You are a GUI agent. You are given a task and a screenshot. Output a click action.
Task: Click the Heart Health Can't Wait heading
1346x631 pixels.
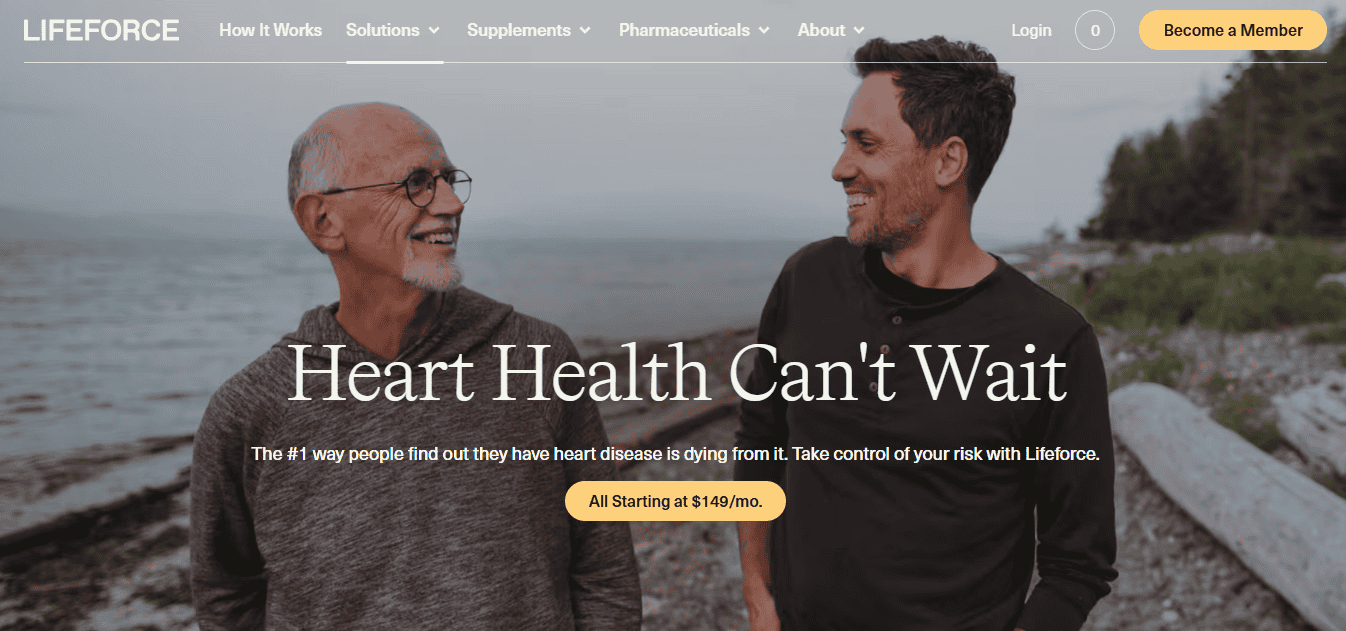[677, 374]
